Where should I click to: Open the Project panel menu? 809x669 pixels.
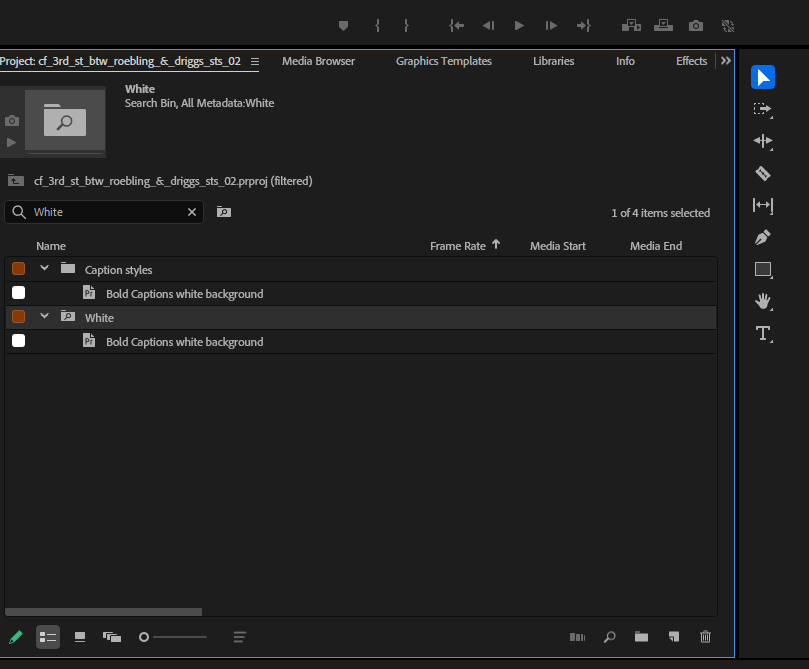click(x=255, y=61)
